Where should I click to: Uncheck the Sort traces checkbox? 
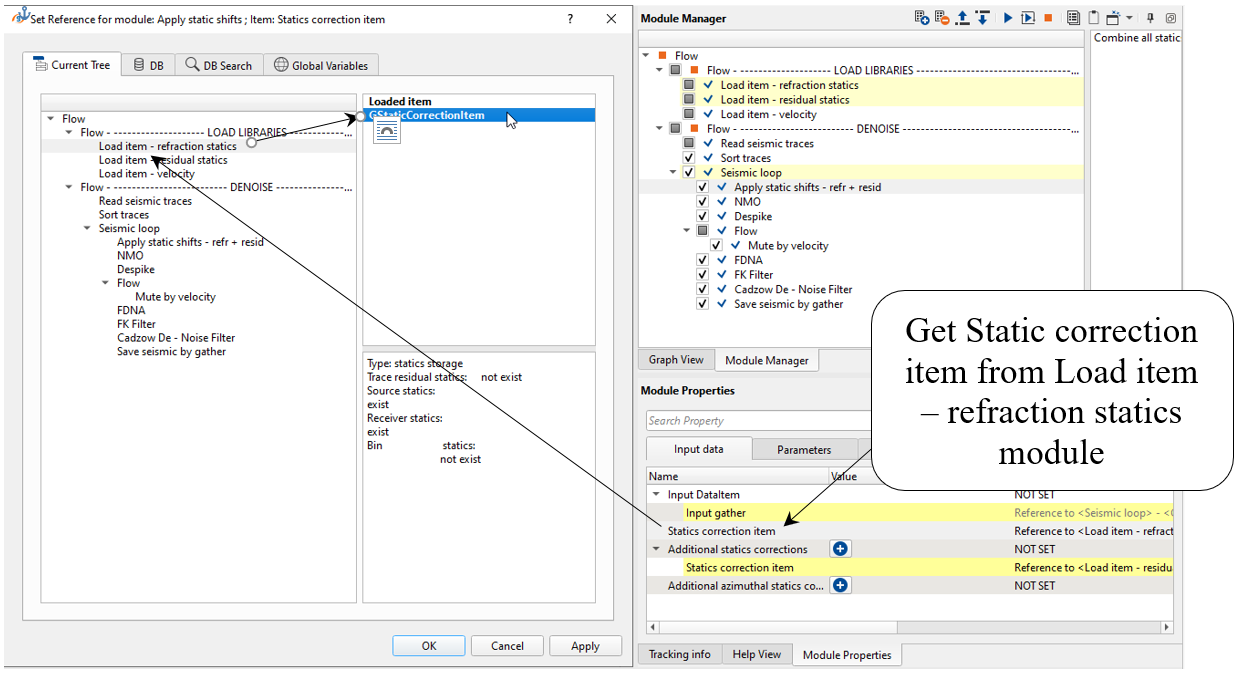(688, 158)
